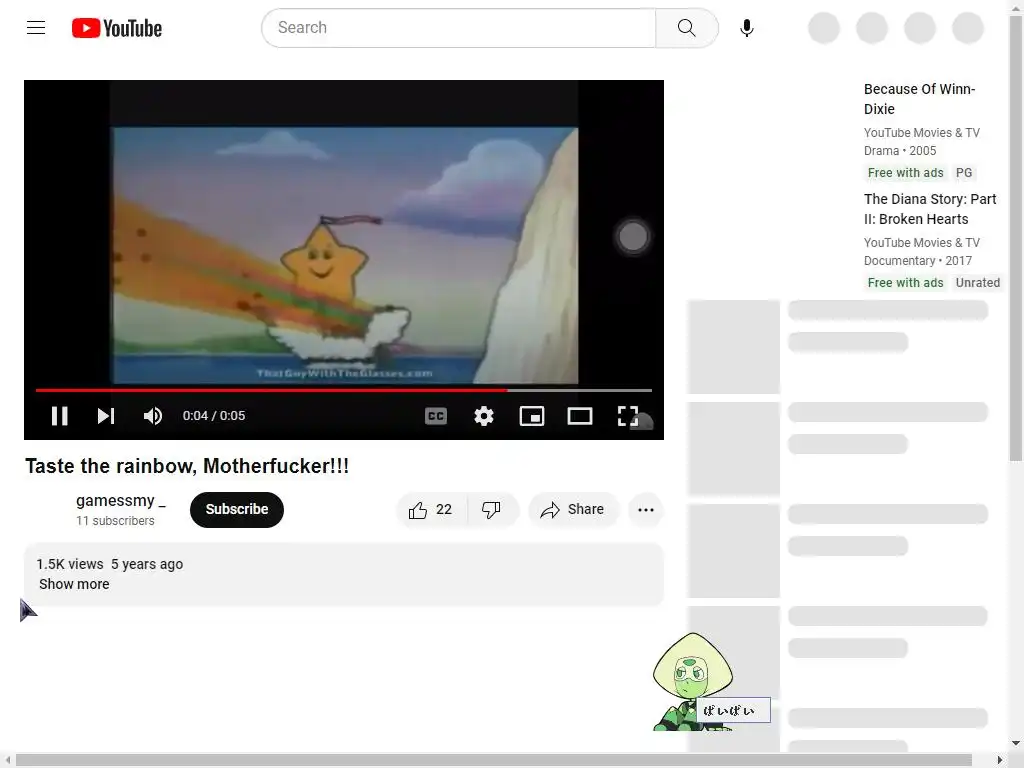Click the horizontal page scrollbar
Screen dimensions: 1024x768
(x=494, y=760)
